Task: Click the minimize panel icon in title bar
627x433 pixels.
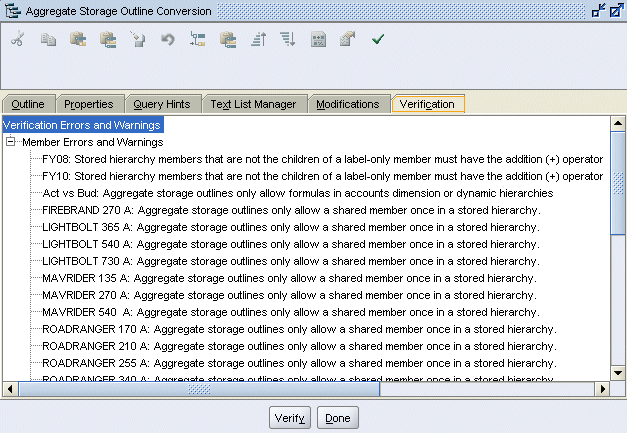Action: [599, 10]
